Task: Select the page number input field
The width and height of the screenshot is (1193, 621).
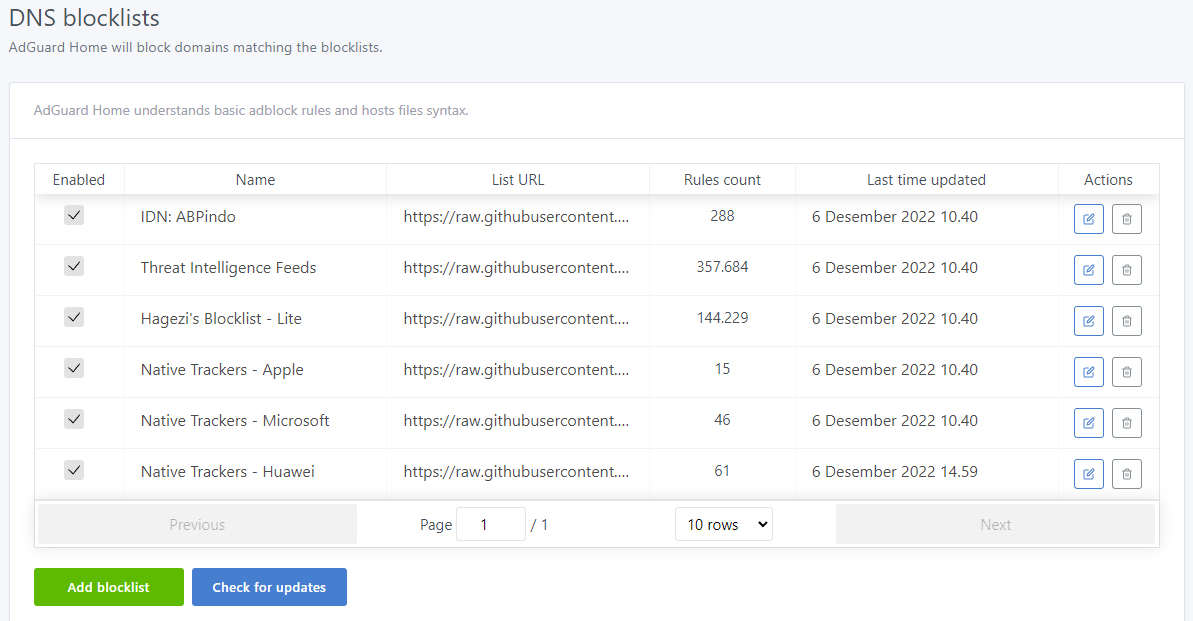Action: point(491,523)
